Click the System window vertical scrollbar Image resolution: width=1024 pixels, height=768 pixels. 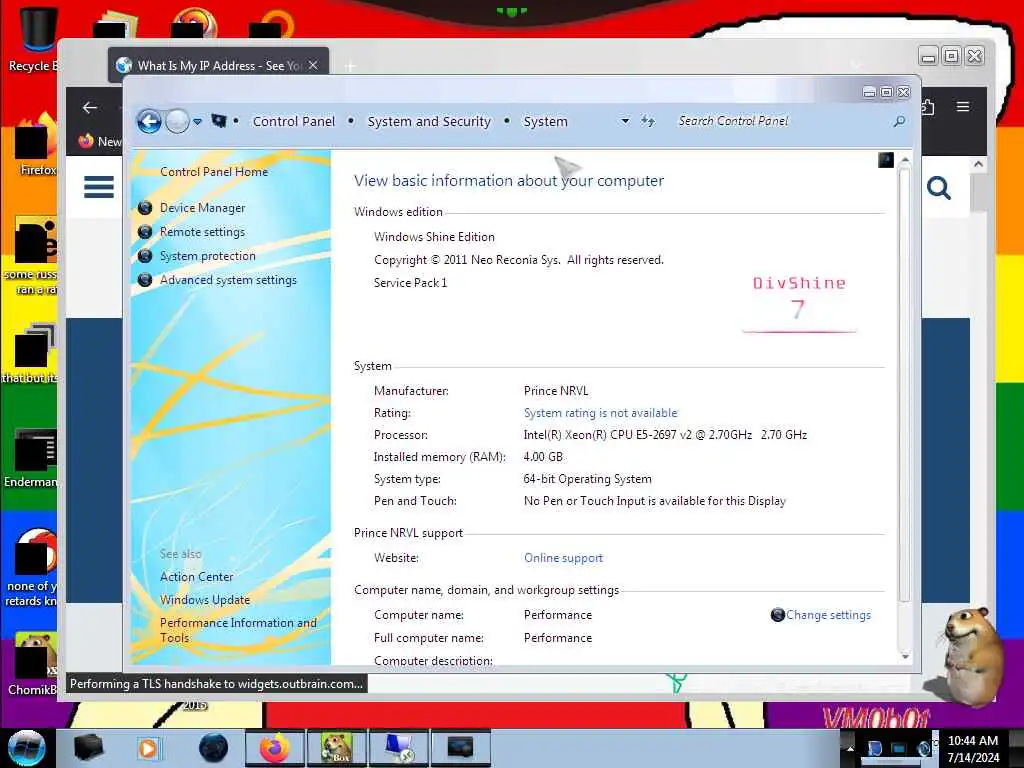[x=904, y=385]
